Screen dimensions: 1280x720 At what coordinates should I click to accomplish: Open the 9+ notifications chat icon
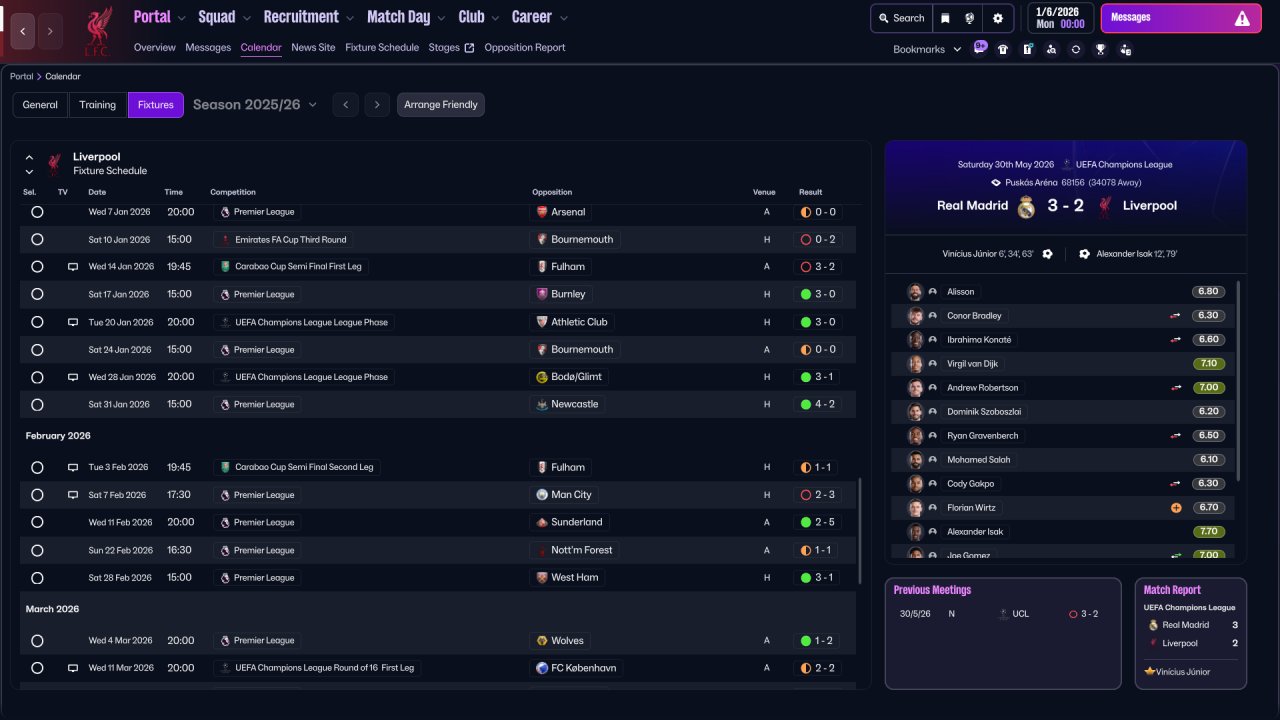(979, 48)
